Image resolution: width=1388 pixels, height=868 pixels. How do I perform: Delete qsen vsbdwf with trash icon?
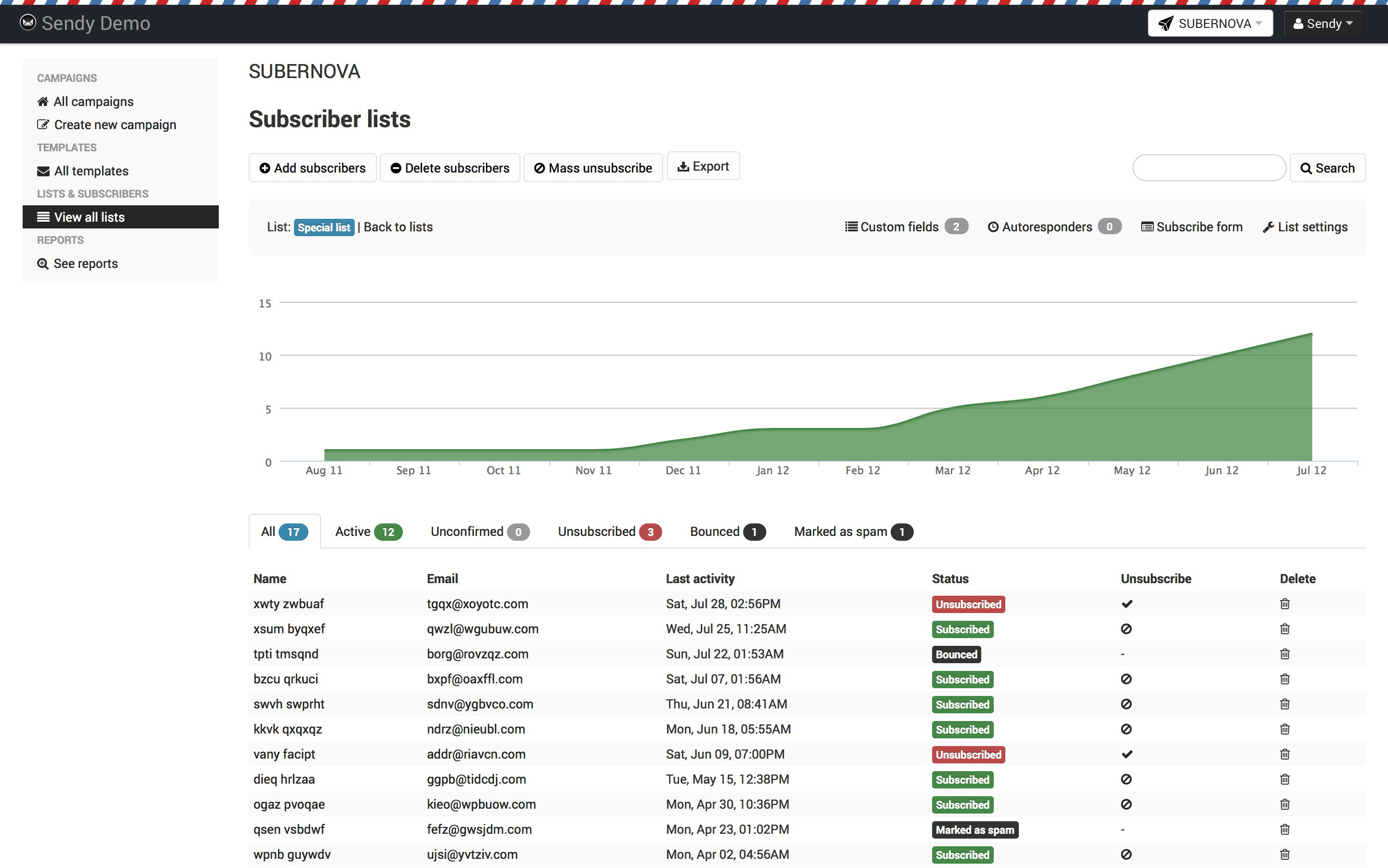click(1285, 829)
